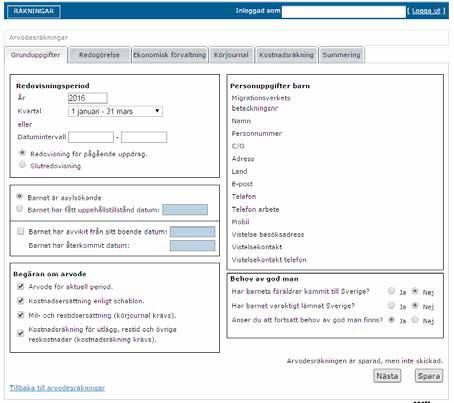
Task: Follow the Tillbaka till arvodesräkningar link
Action: [x=57, y=388]
